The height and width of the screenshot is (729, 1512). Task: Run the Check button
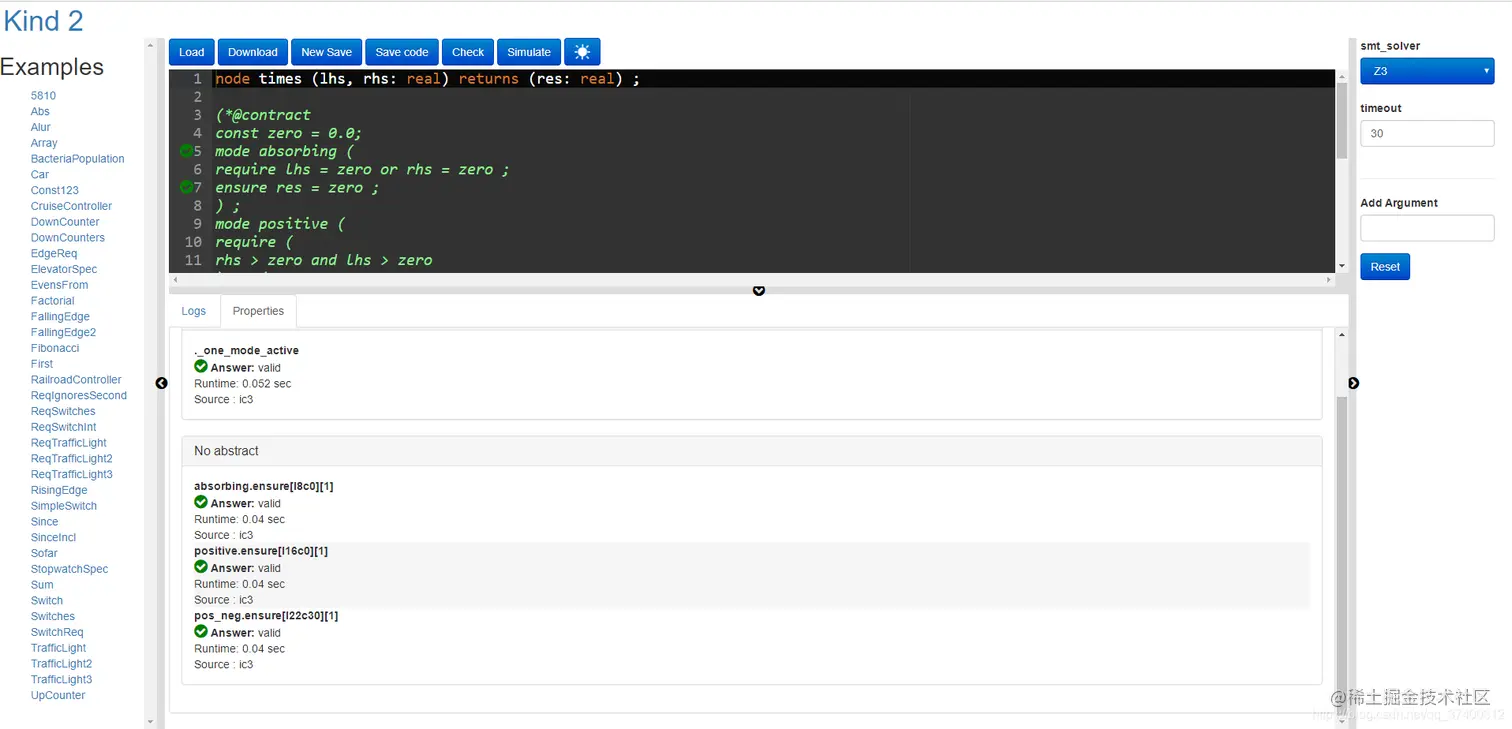coord(468,52)
